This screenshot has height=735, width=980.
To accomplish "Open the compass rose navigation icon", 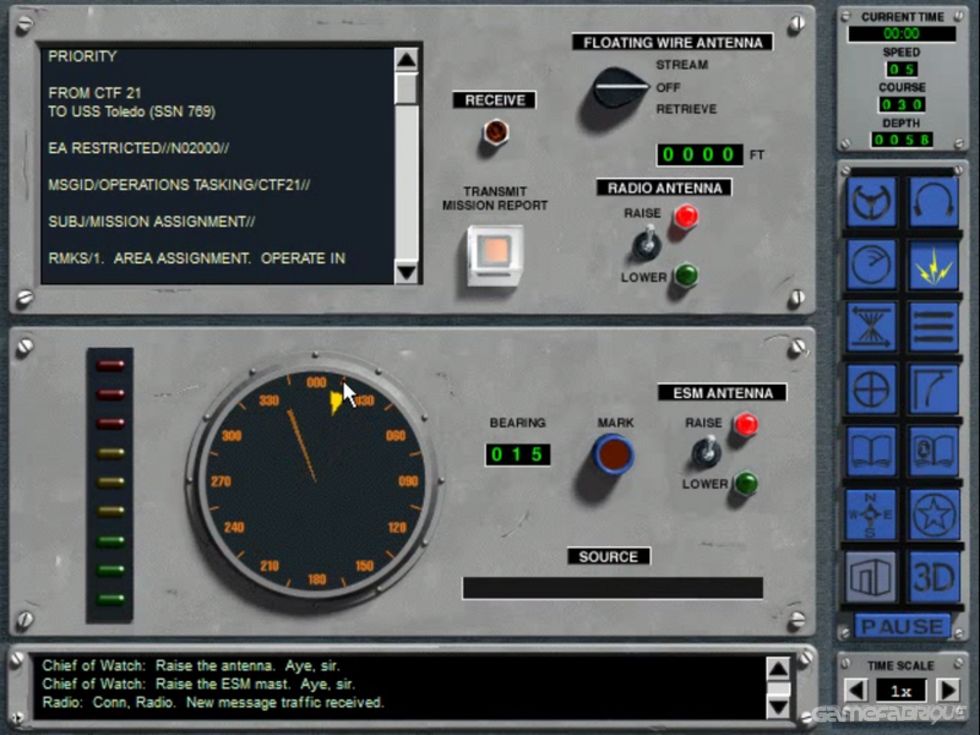I will 871,514.
